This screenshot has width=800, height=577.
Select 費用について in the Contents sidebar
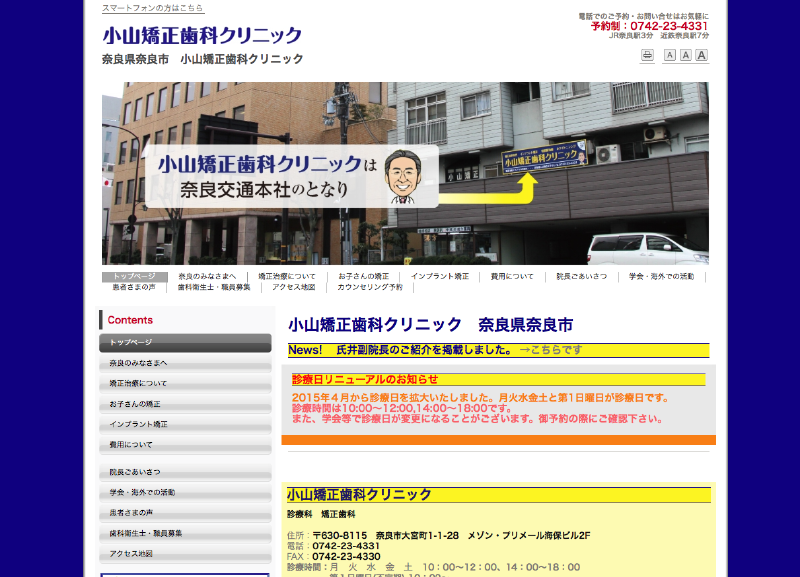pyautogui.click(x=185, y=445)
